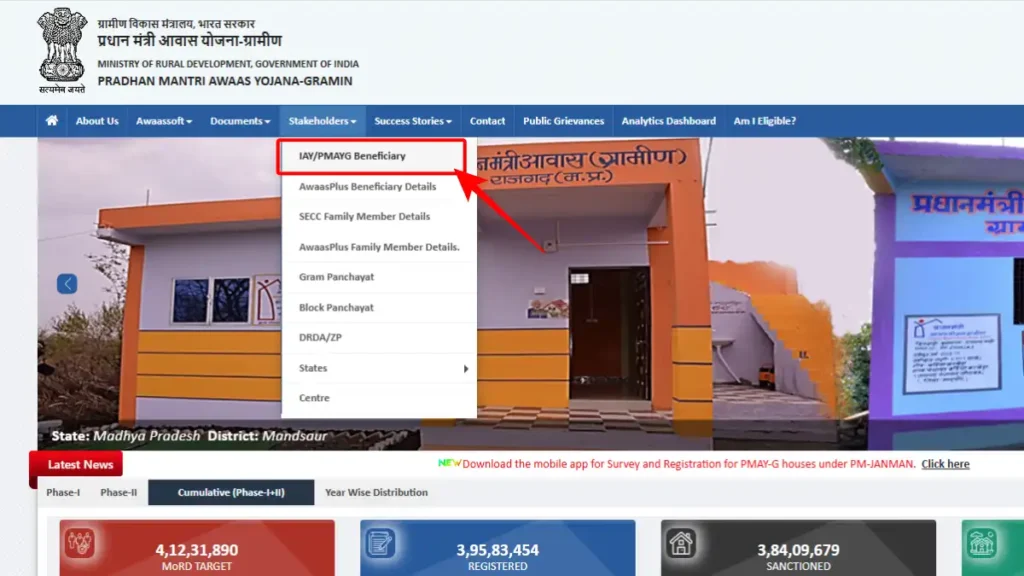Select the Cumulative (Phase-I+II) tab
The width and height of the screenshot is (1024, 576).
click(231, 492)
